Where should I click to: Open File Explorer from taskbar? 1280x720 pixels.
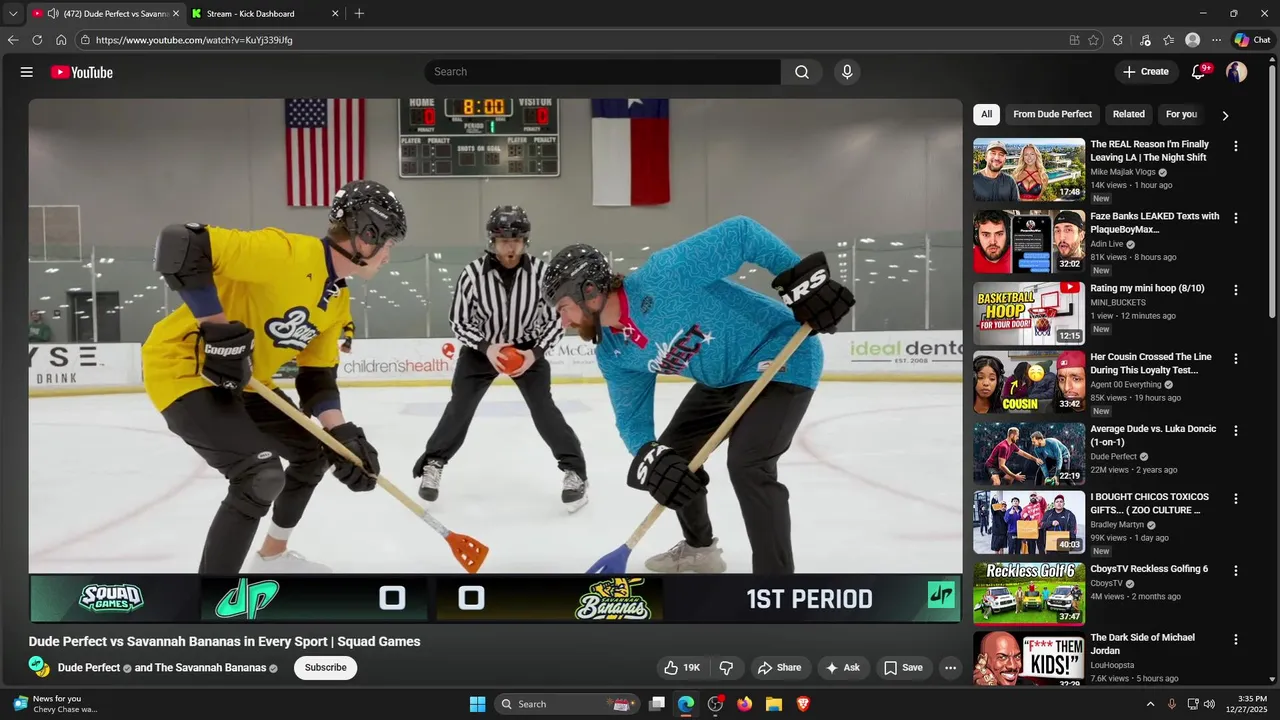(773, 704)
